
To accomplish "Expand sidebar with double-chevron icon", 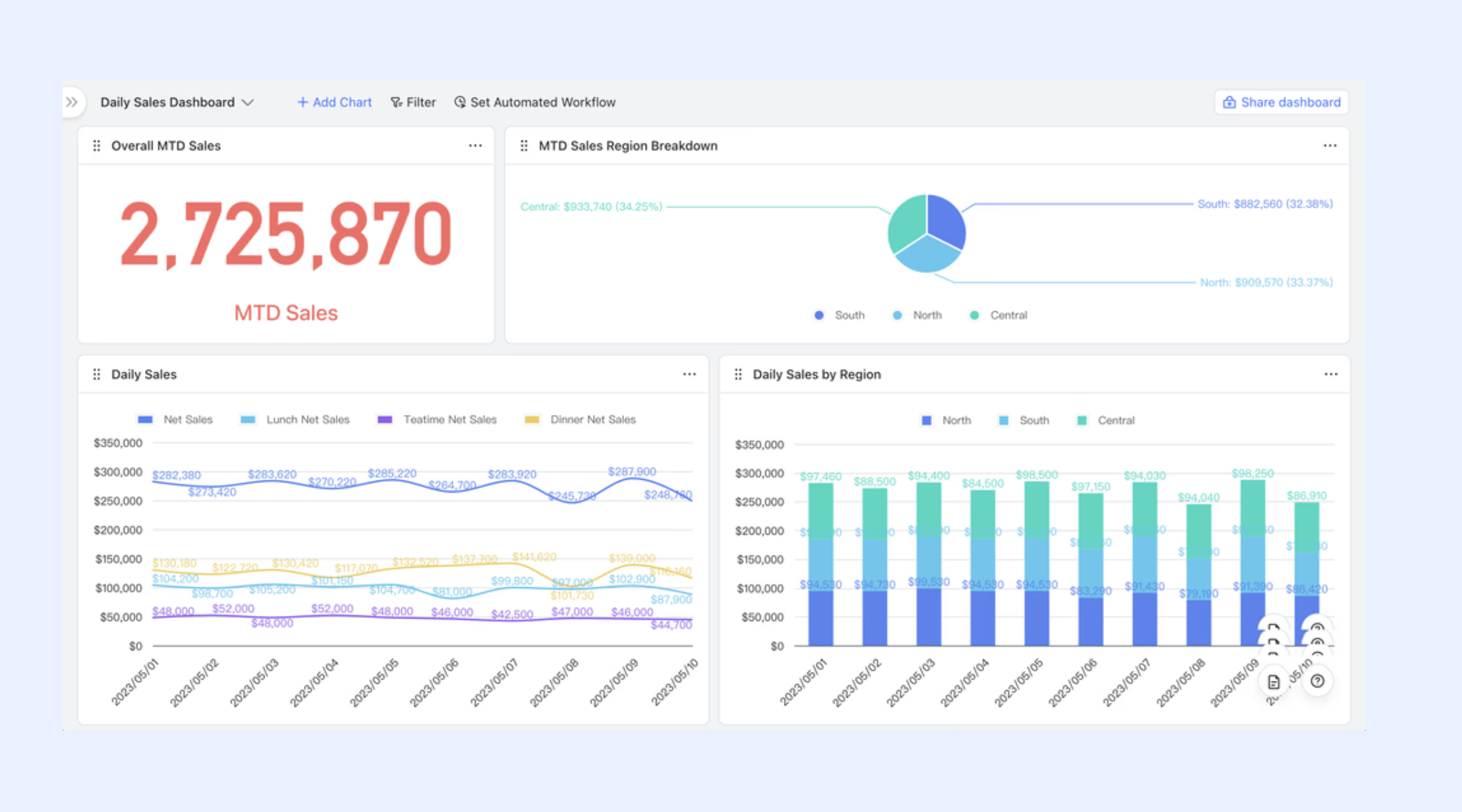I will pyautogui.click(x=72, y=102).
